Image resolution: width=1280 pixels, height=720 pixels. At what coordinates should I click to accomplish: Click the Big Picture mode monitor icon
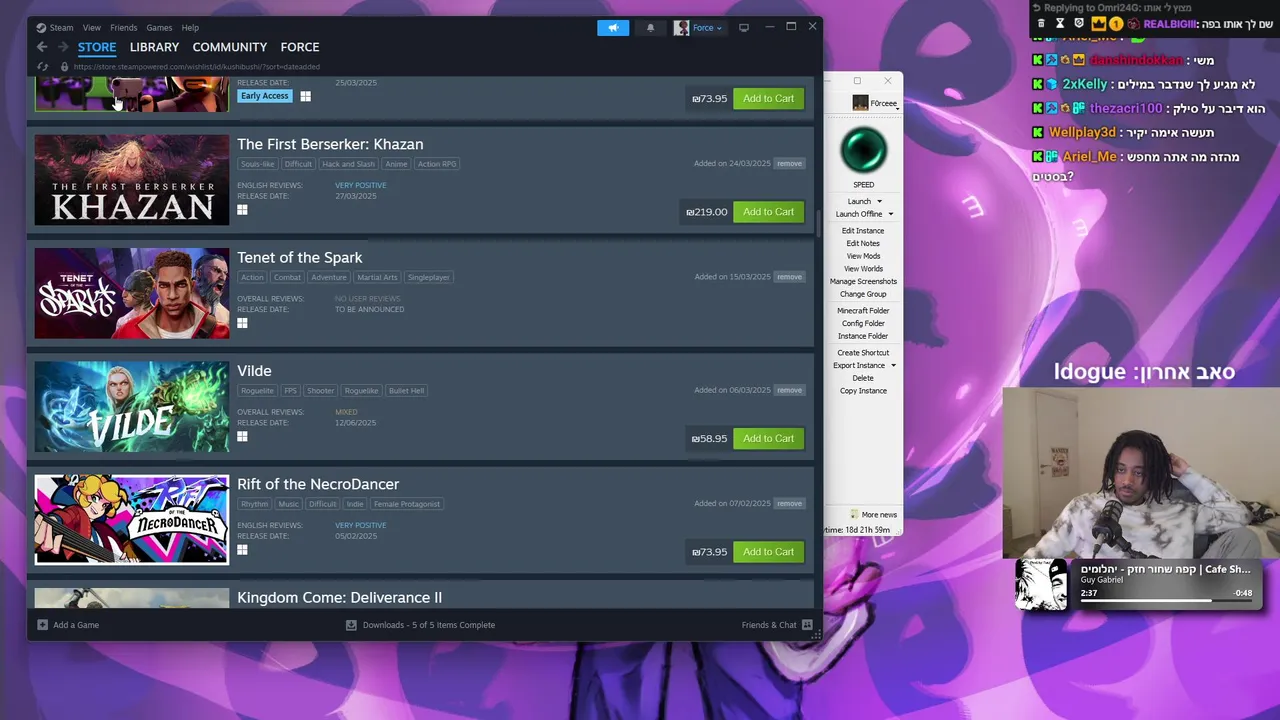(x=743, y=28)
